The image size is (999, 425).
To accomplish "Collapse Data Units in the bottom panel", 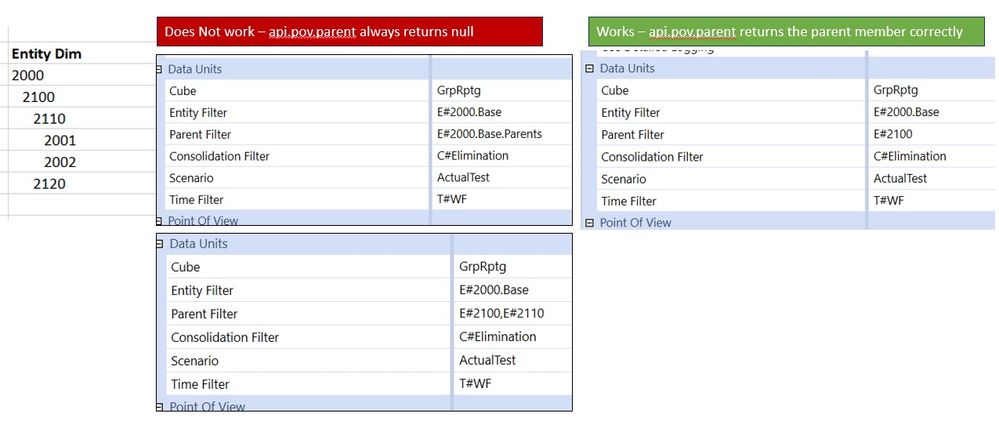I will coord(160,244).
